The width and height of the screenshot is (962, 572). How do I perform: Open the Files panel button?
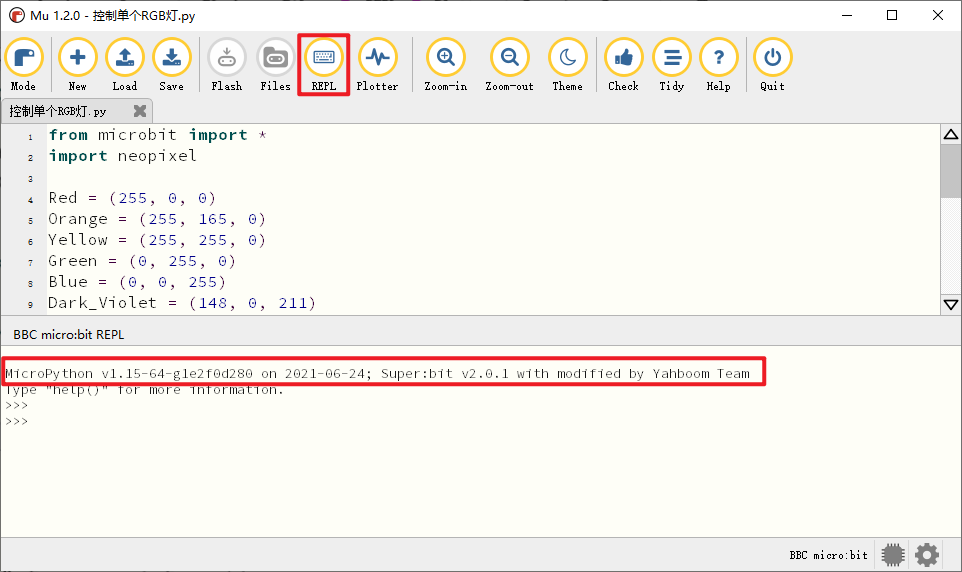(275, 64)
